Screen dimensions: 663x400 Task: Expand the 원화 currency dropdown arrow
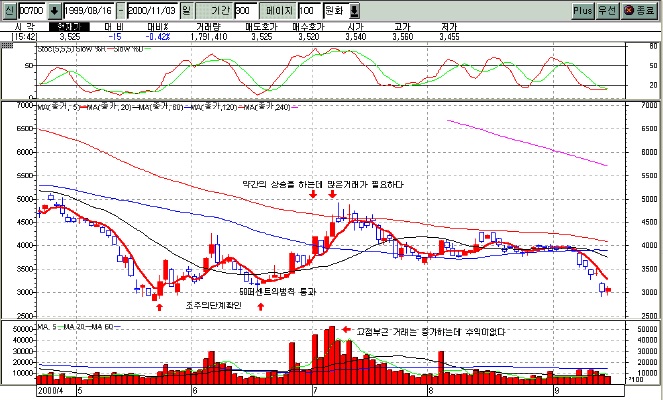pos(354,11)
